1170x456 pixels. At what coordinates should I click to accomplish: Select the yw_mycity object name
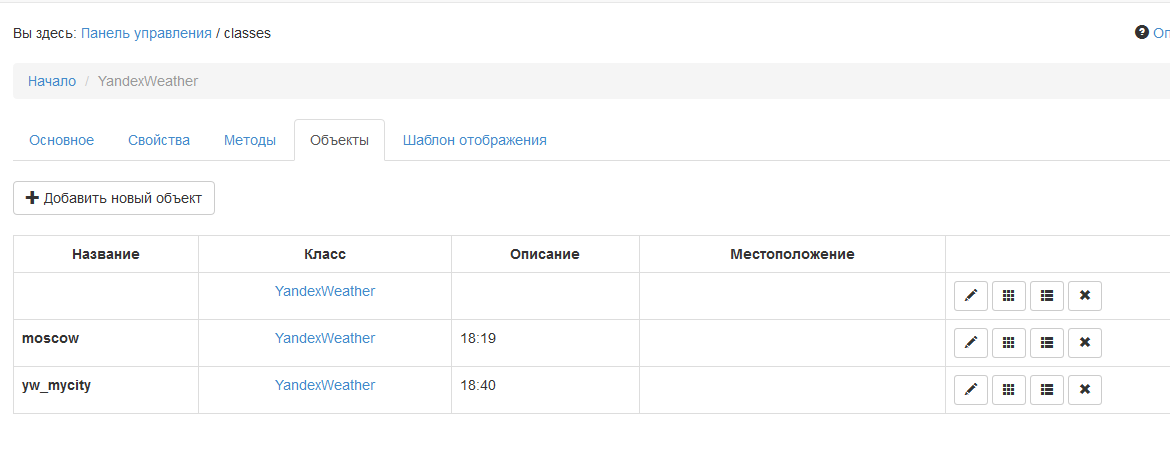(x=57, y=385)
